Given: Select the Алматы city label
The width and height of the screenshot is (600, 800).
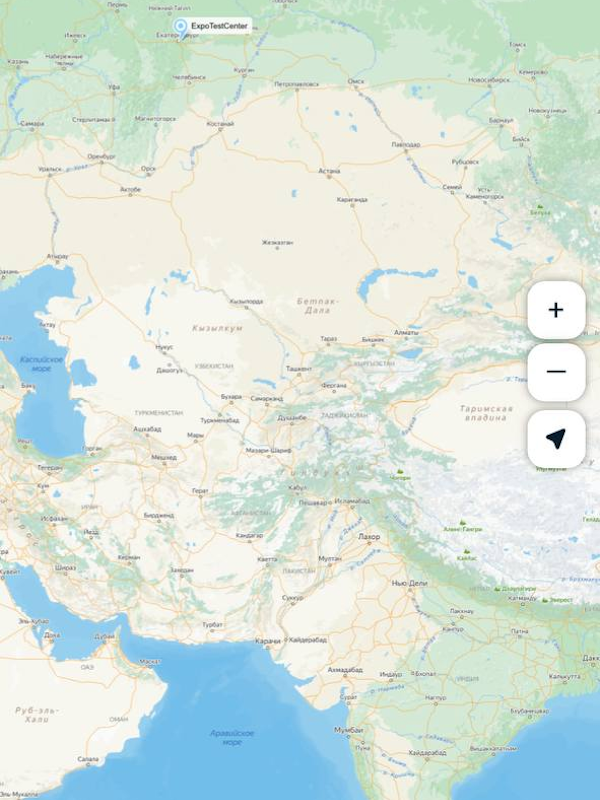Looking at the screenshot, I should tap(406, 333).
